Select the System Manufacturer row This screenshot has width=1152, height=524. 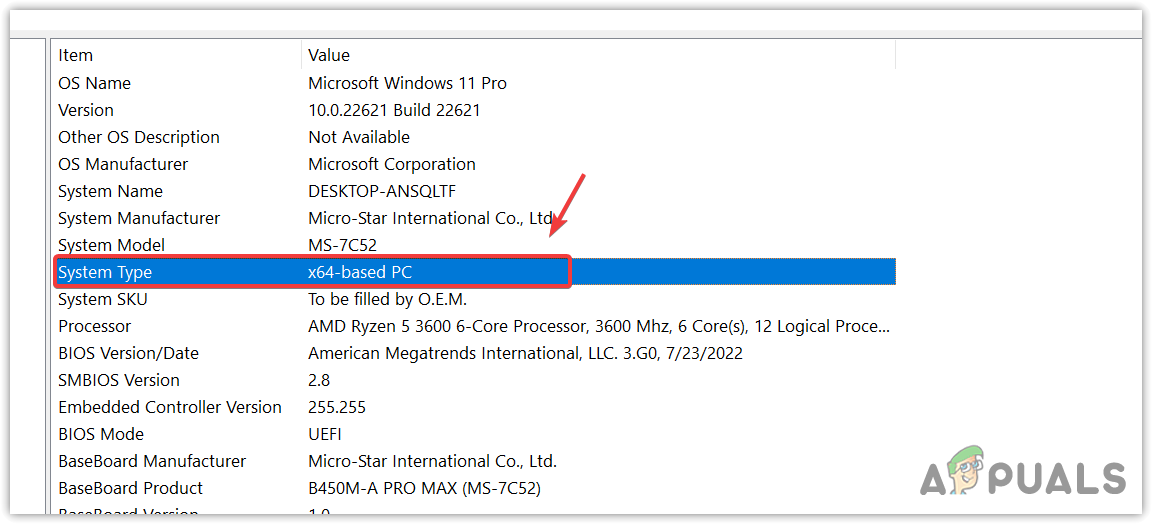click(139, 218)
